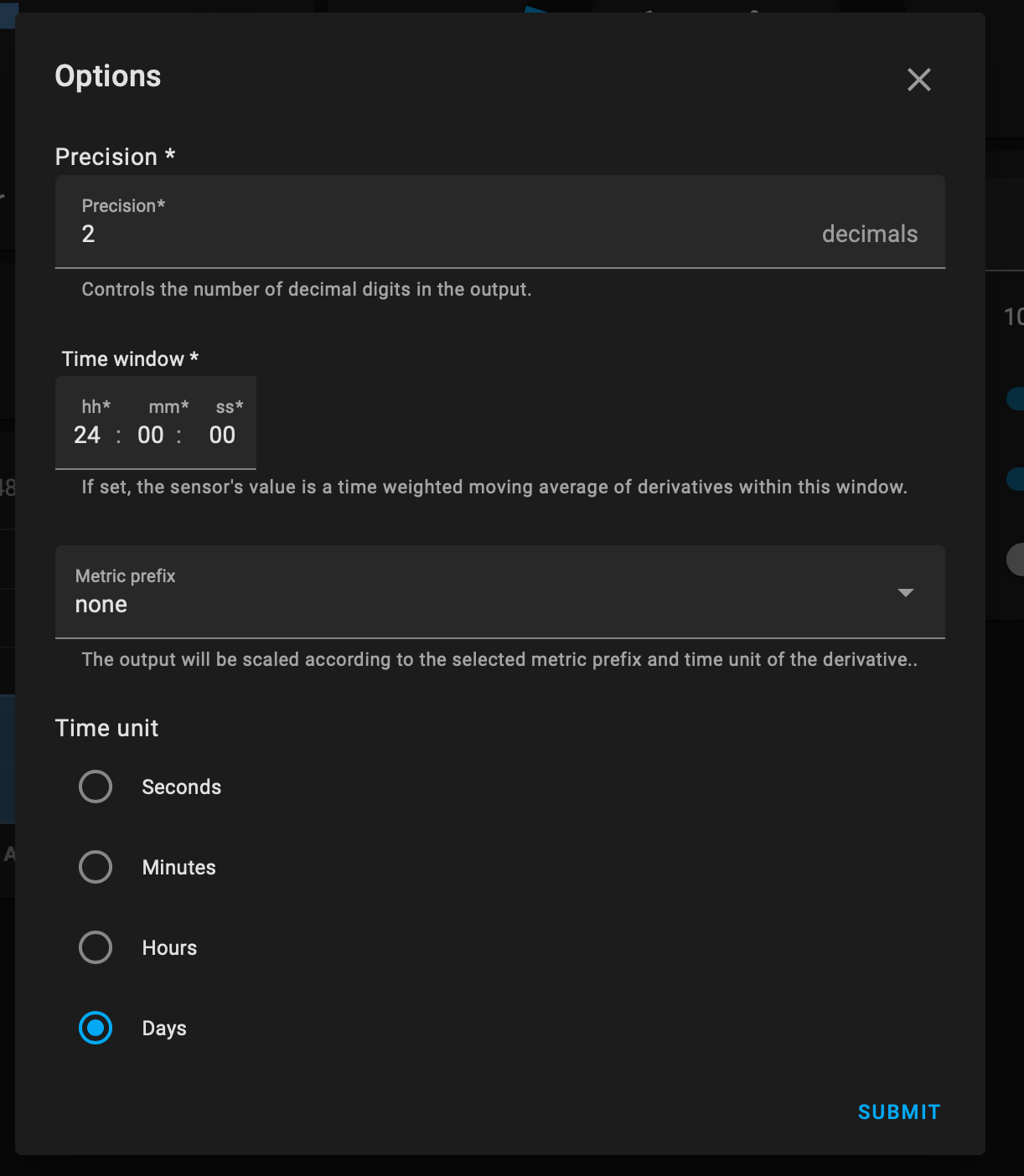Select the Minutes time unit radio button
This screenshot has width=1024, height=1176.
(x=96, y=867)
